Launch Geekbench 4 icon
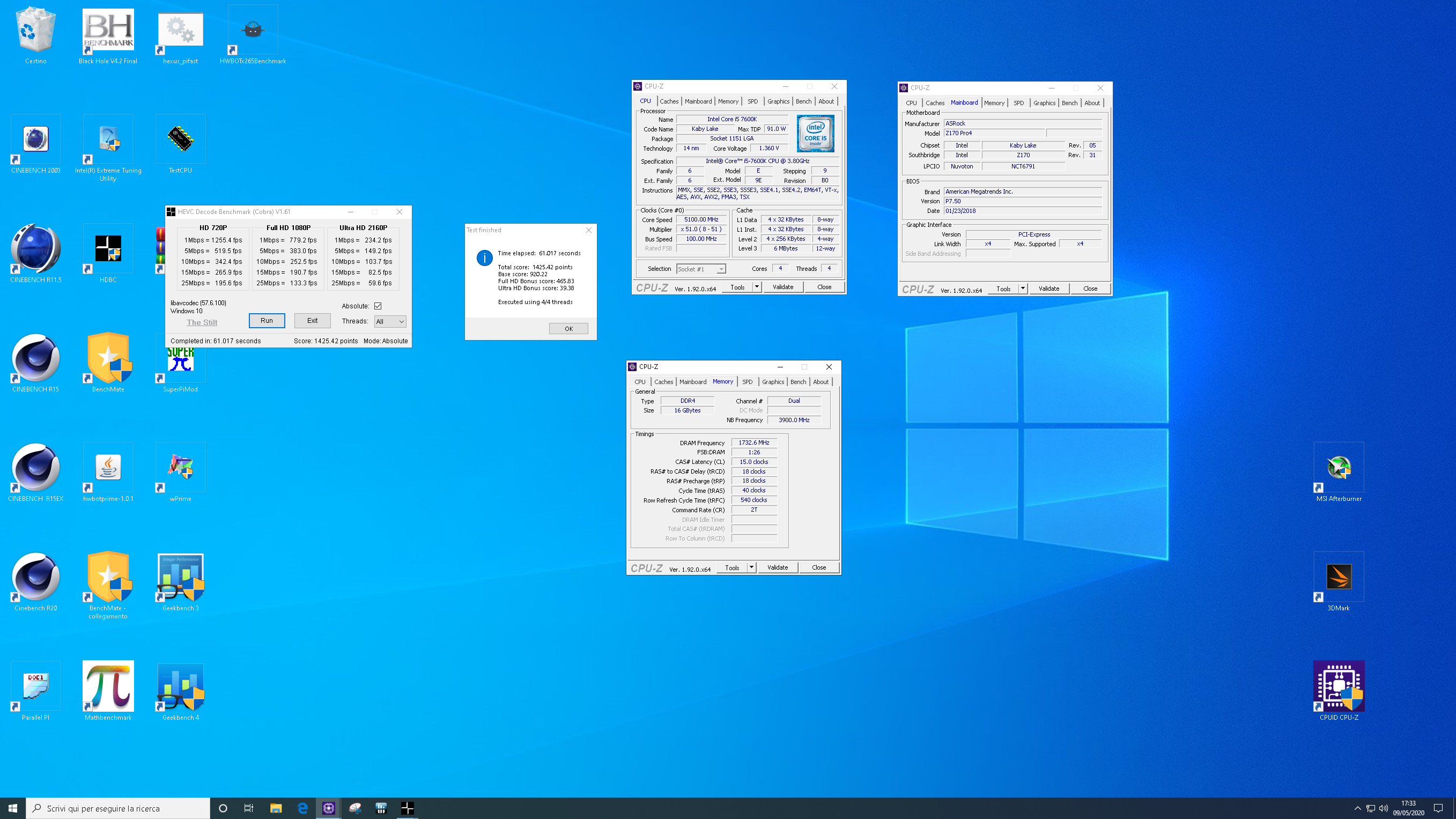Screen dimensions: 1456x819 pos(180,691)
